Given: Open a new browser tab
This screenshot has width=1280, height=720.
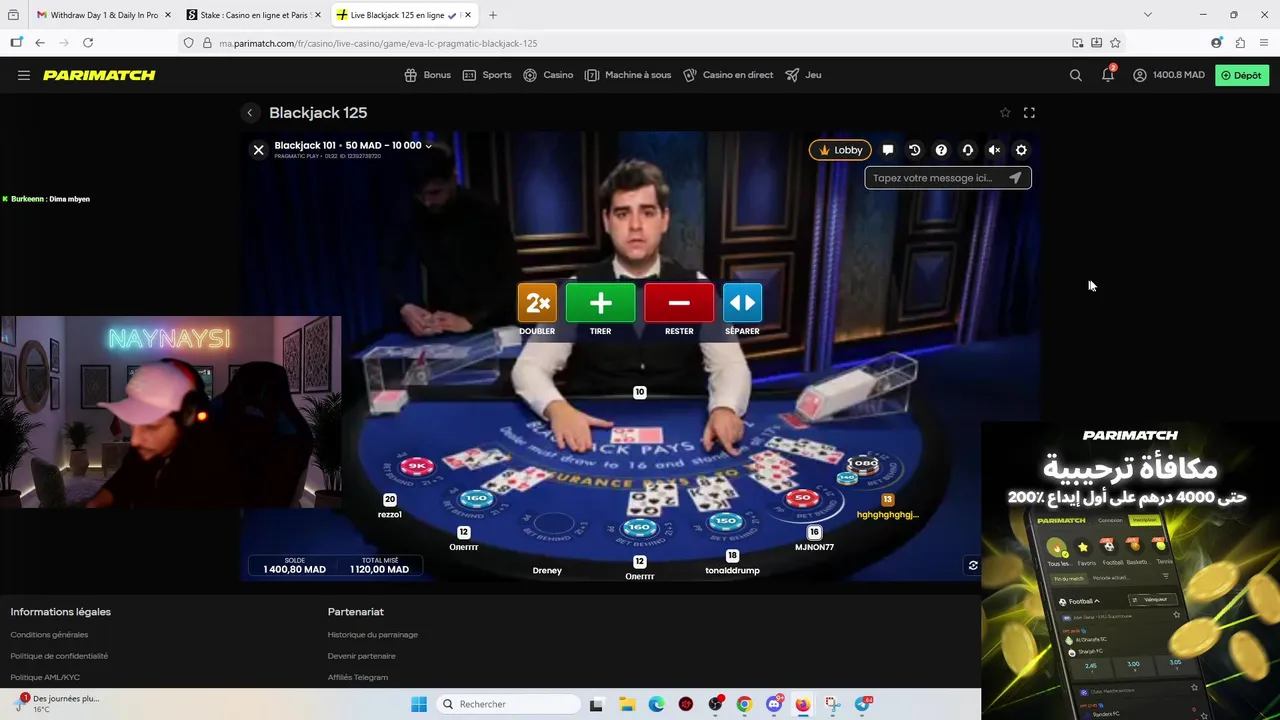Looking at the screenshot, I should click(x=493, y=15).
